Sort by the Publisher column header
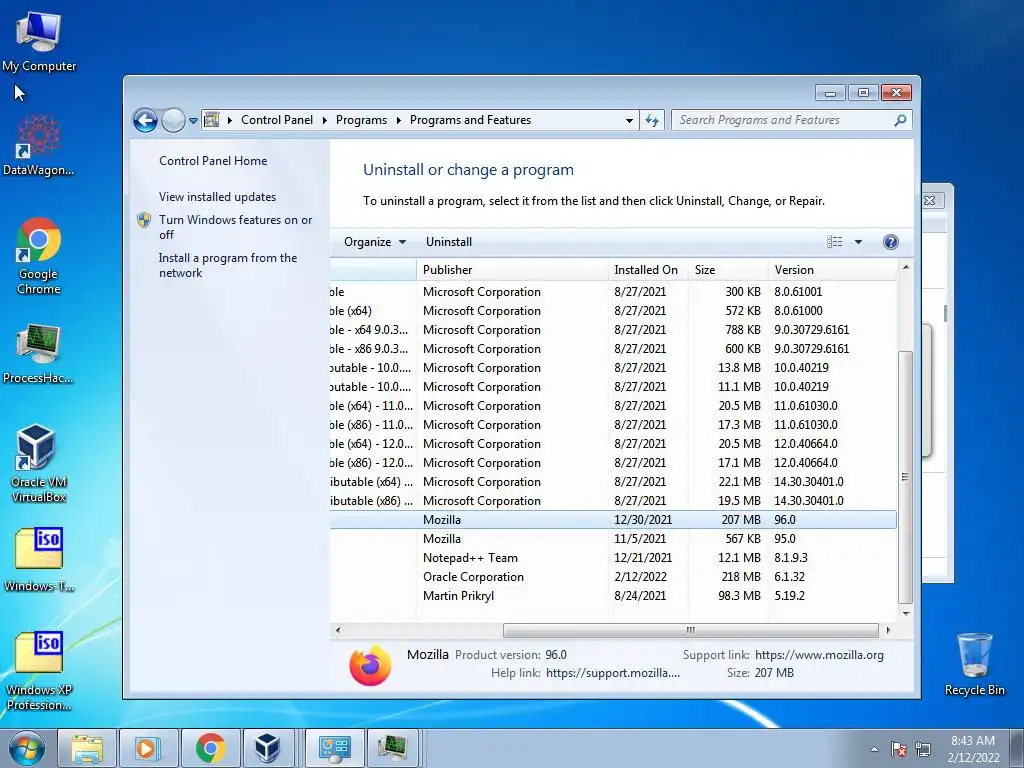Image resolution: width=1024 pixels, height=768 pixels. pos(512,270)
